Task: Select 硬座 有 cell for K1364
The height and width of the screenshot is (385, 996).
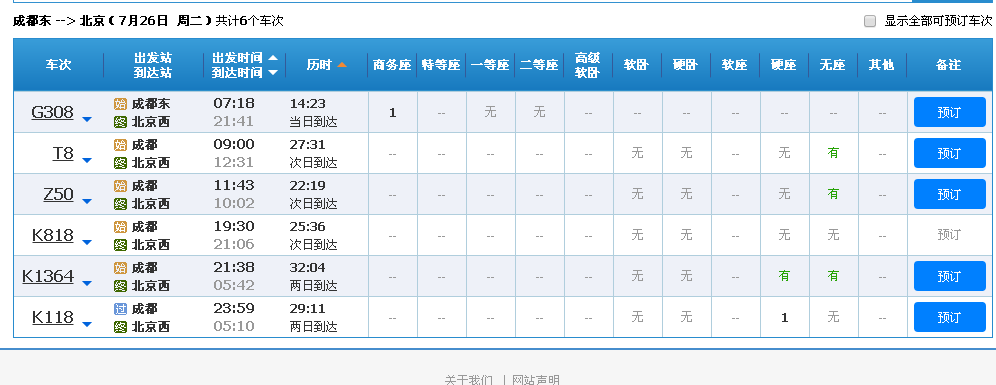Action: point(784,276)
